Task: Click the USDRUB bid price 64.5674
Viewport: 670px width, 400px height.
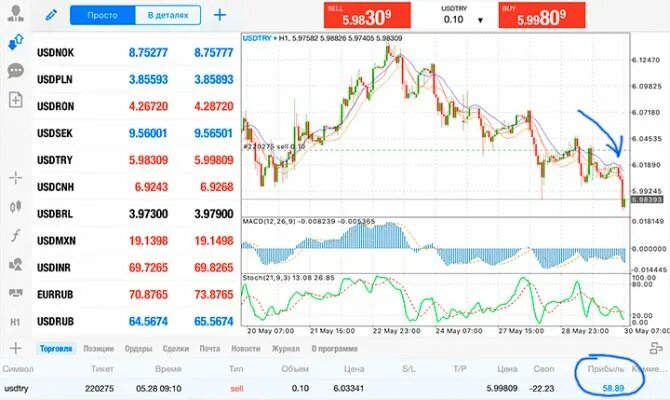Action: tap(148, 321)
